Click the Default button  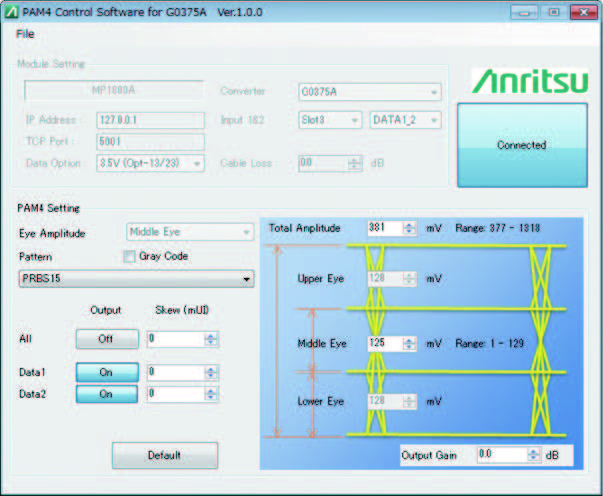pyautogui.click(x=165, y=455)
